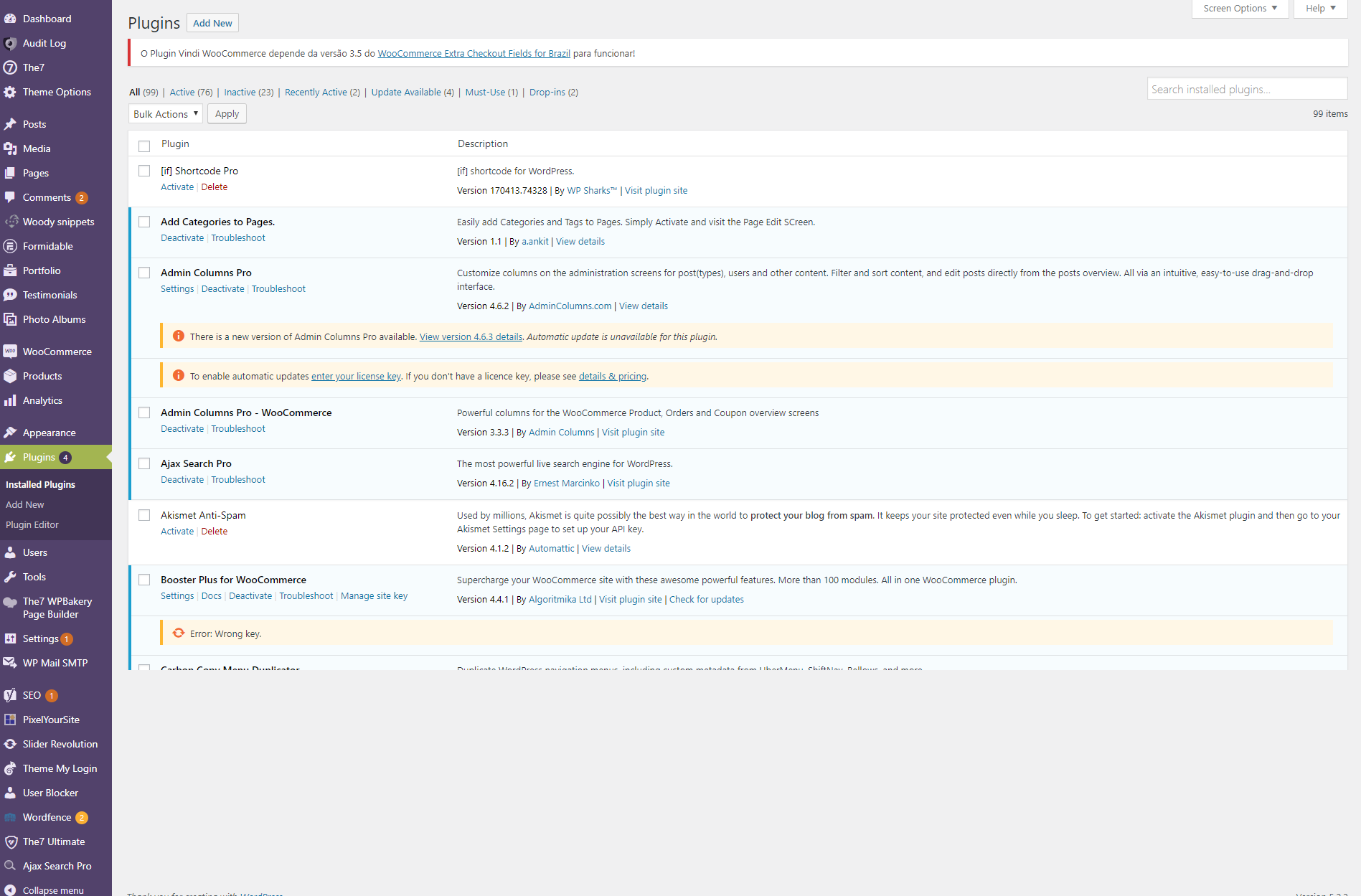Click the Photo Albums icon
Image resolution: width=1361 pixels, height=896 pixels.
tap(10, 319)
